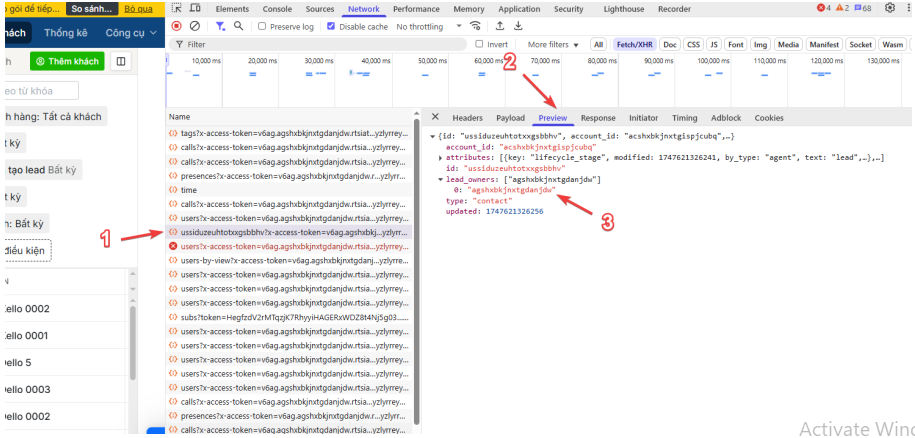Activate the inspect element picker icon

[x=177, y=9]
